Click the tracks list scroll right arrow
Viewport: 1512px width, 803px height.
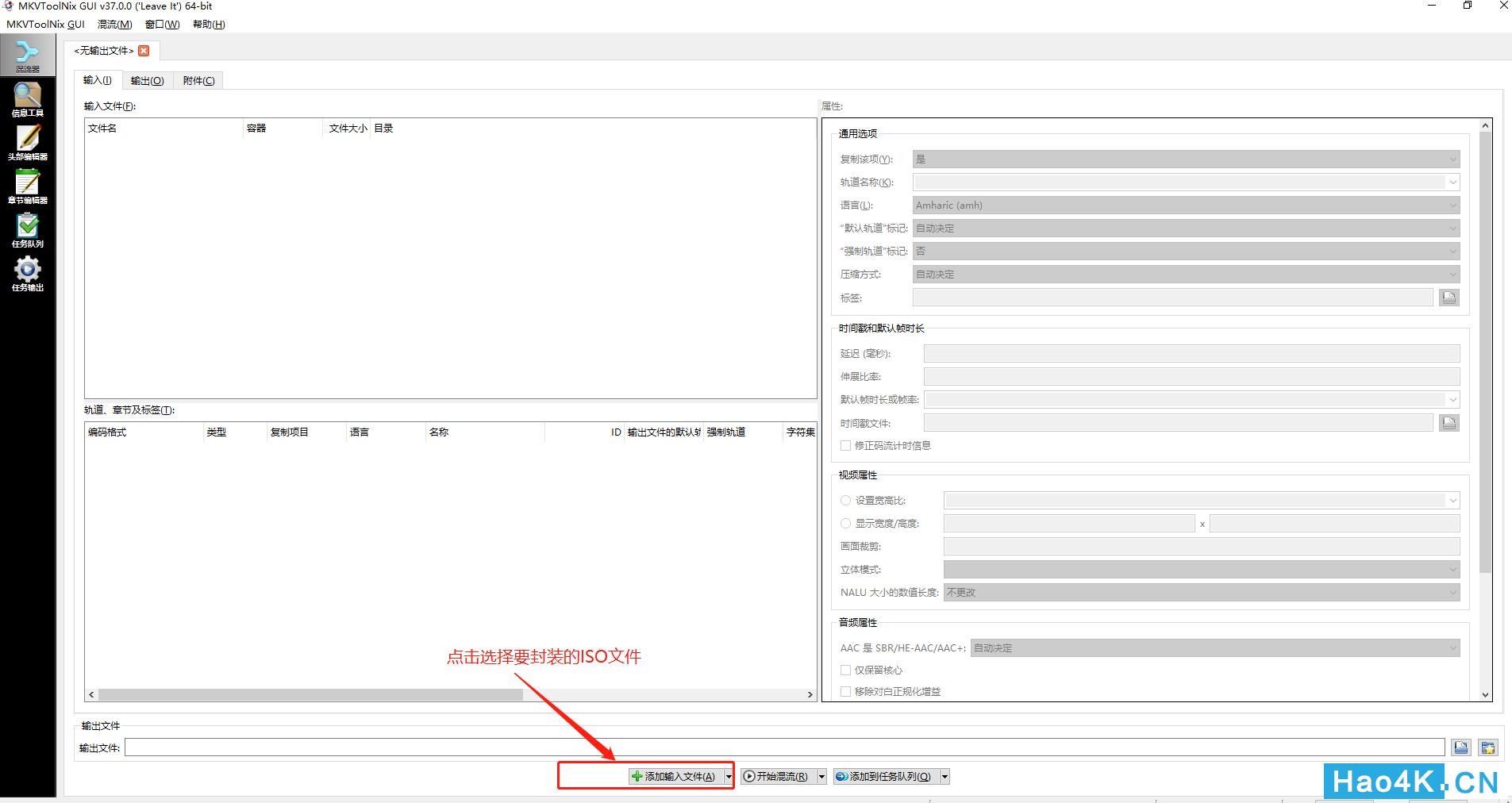(x=810, y=694)
